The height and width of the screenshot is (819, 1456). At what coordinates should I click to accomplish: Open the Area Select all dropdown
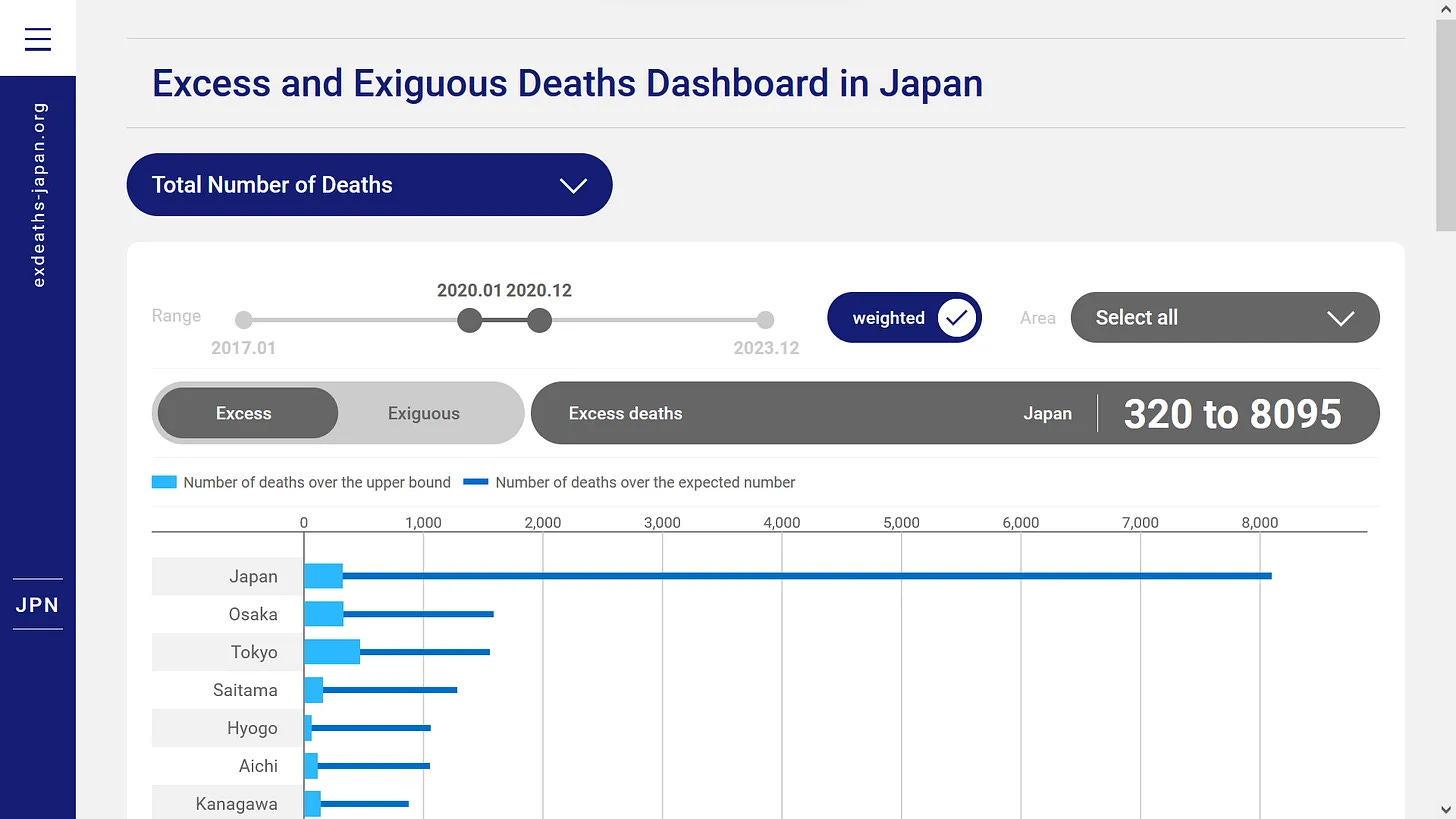click(1225, 318)
